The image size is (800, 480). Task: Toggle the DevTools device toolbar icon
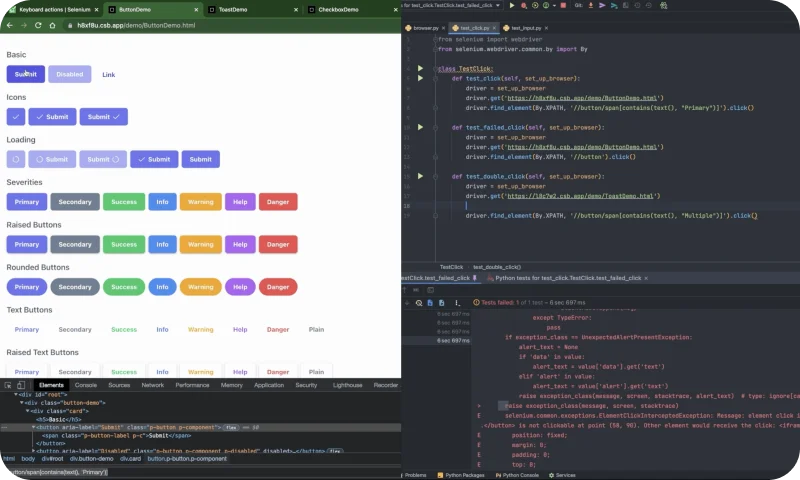click(21, 385)
